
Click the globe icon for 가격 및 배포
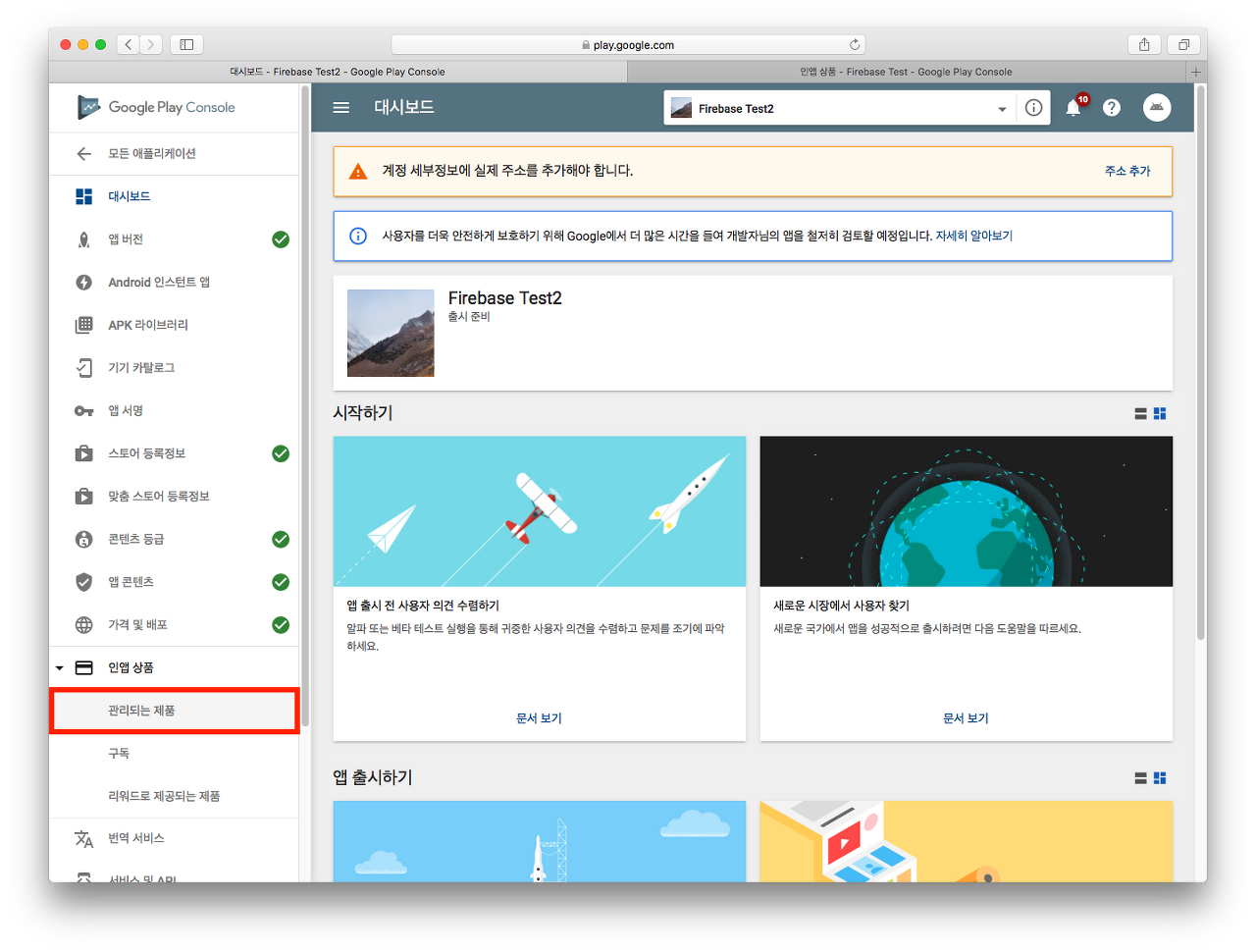pyautogui.click(x=84, y=625)
